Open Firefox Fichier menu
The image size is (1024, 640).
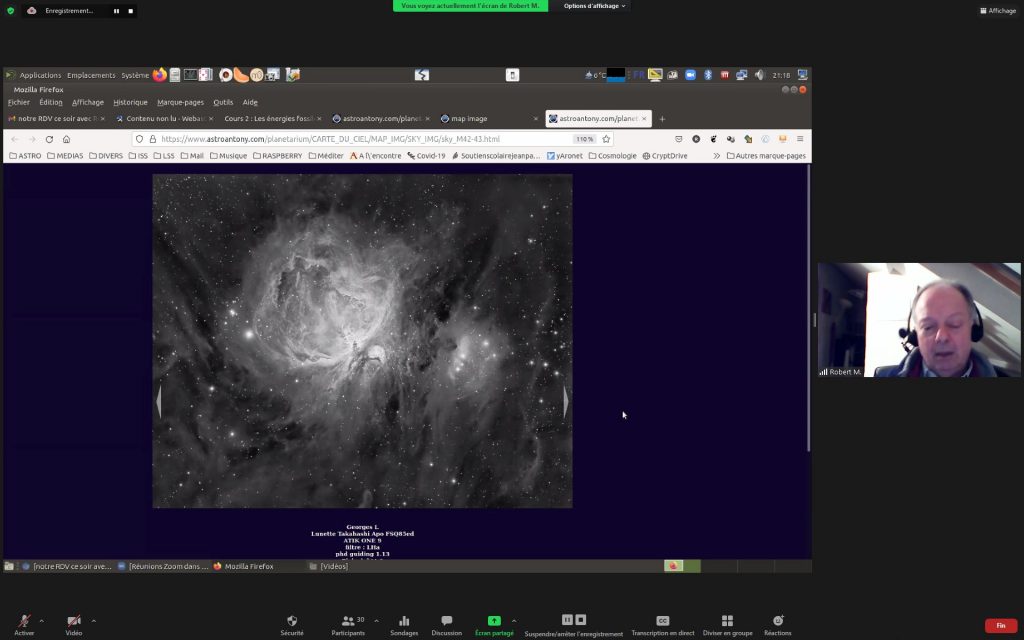coord(19,103)
